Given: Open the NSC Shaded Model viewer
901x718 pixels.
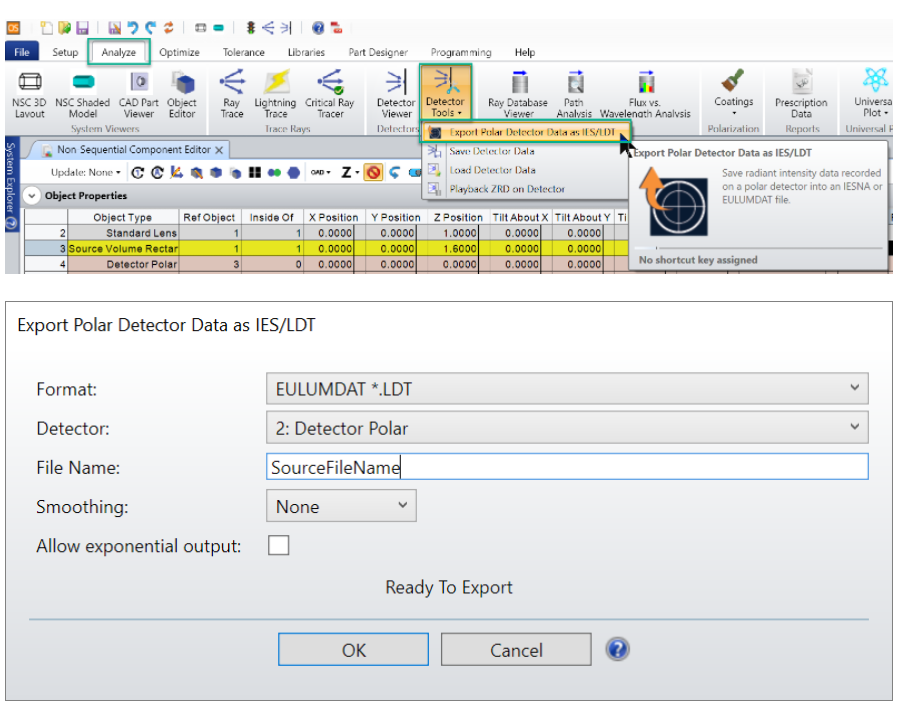Looking at the screenshot, I should click(x=83, y=95).
